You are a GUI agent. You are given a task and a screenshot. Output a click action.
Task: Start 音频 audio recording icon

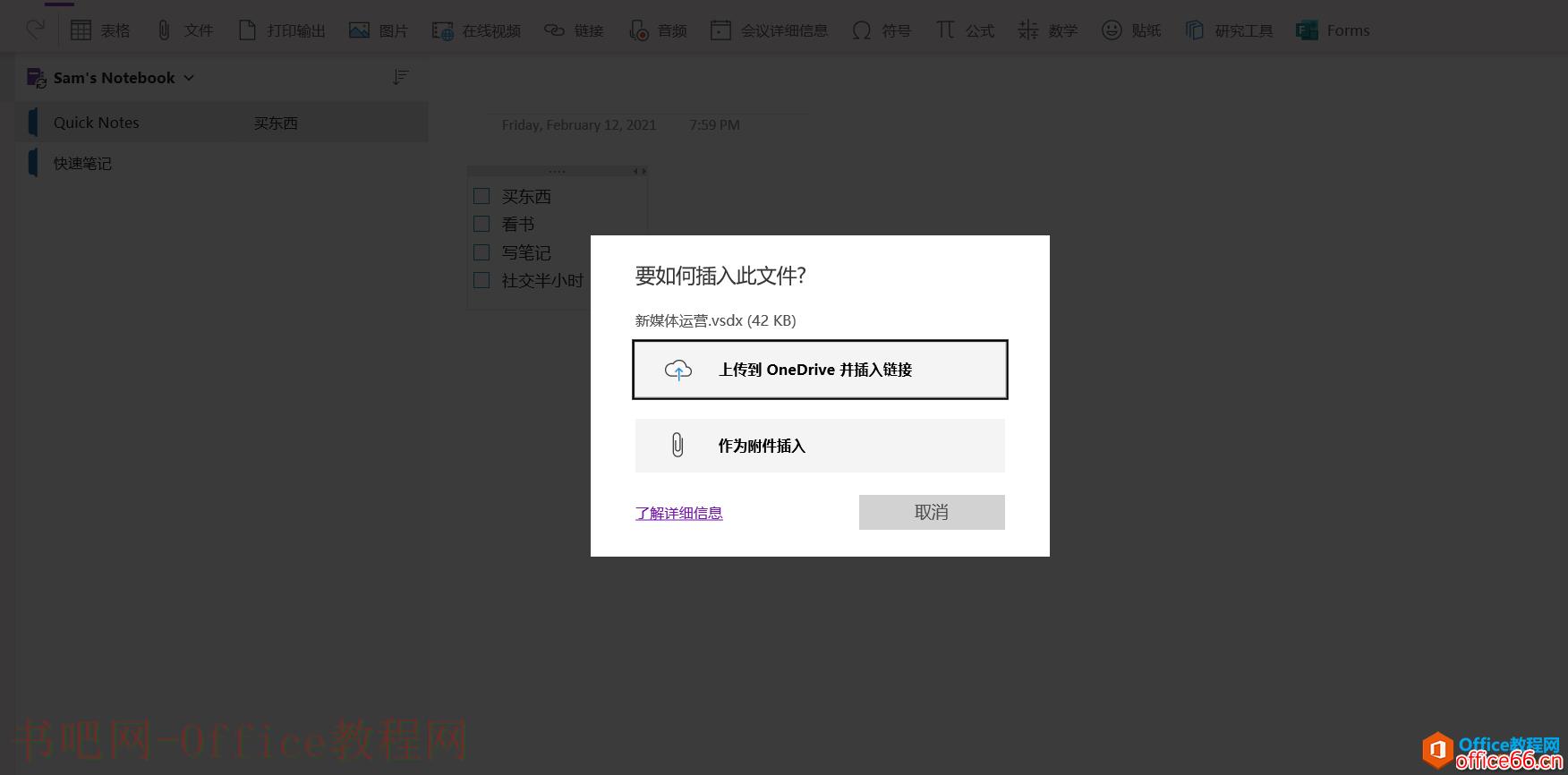638,30
